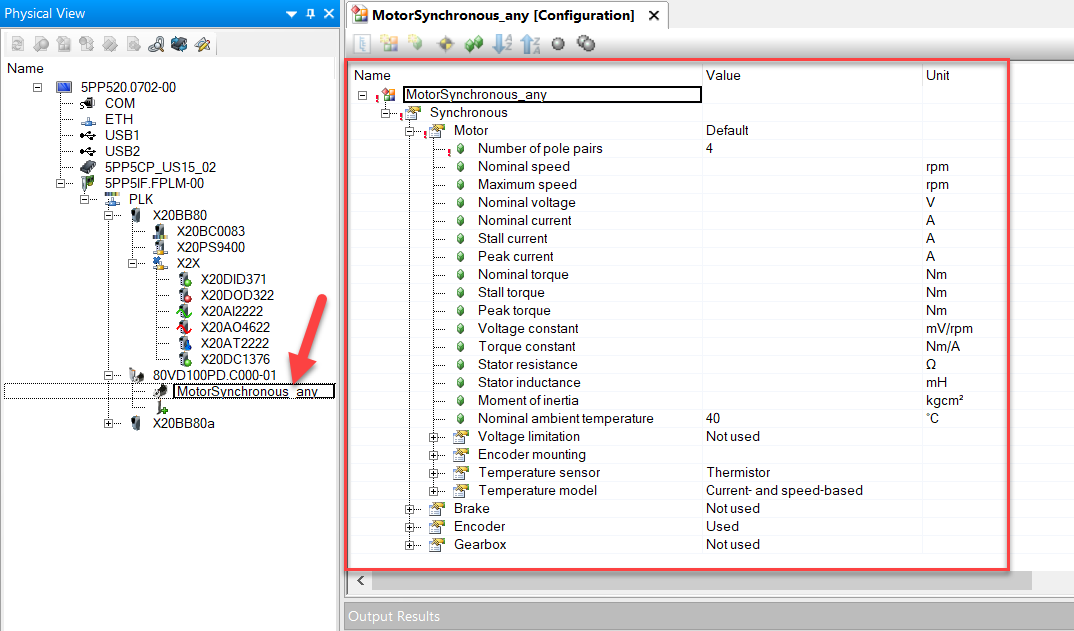Click the ETH network icon in the tree
1074x631 pixels.
[88, 120]
